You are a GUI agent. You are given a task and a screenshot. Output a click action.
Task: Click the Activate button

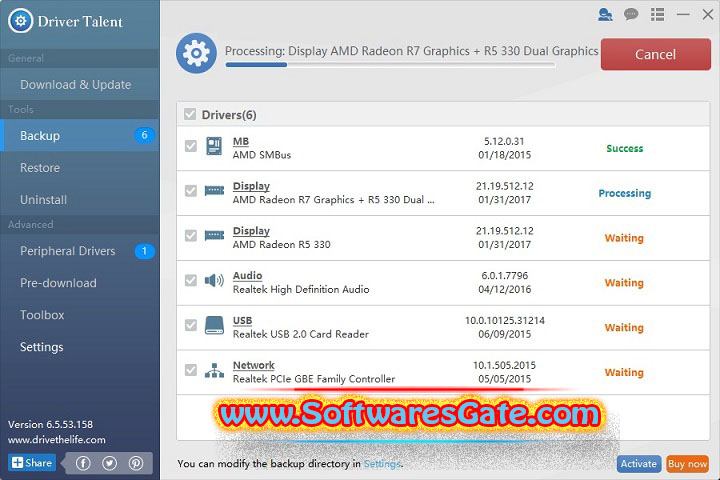click(x=639, y=464)
